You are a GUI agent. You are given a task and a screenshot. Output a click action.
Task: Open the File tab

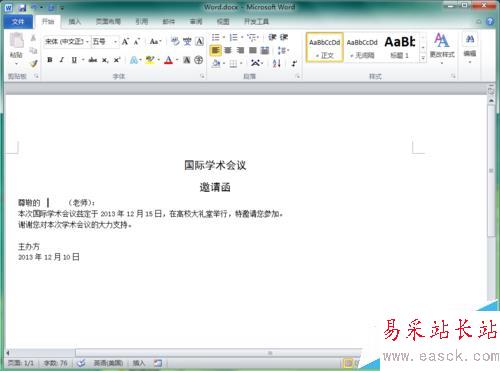(18, 22)
